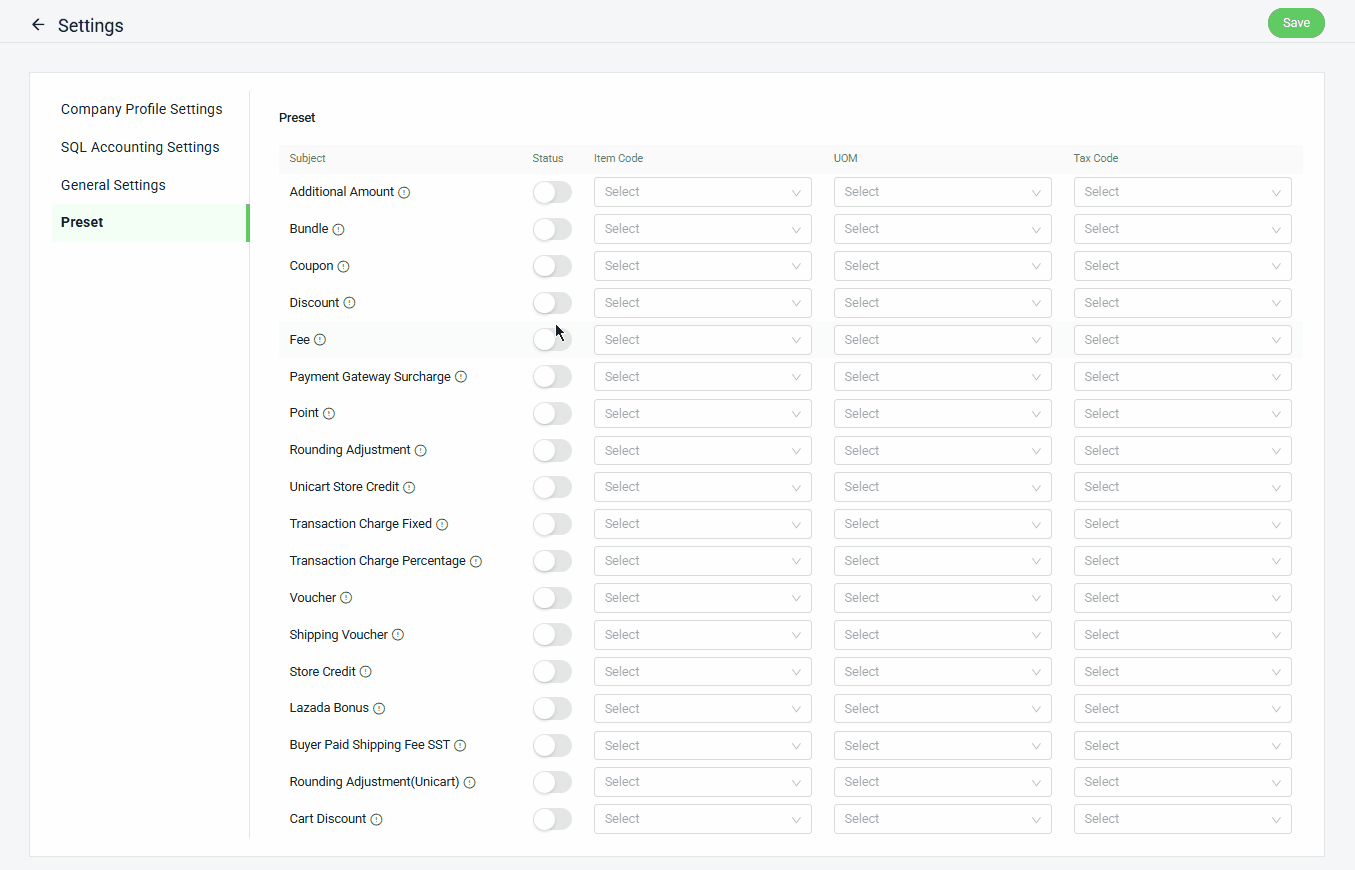The width and height of the screenshot is (1355, 870).
Task: Open the UOM dropdown for Point
Action: [x=942, y=414]
